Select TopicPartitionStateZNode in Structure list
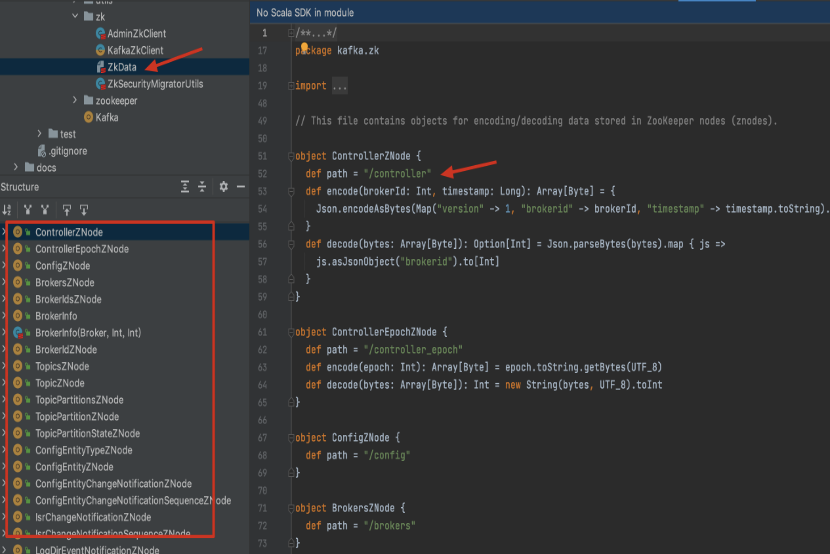Image resolution: width=830 pixels, height=554 pixels. [x=87, y=434]
